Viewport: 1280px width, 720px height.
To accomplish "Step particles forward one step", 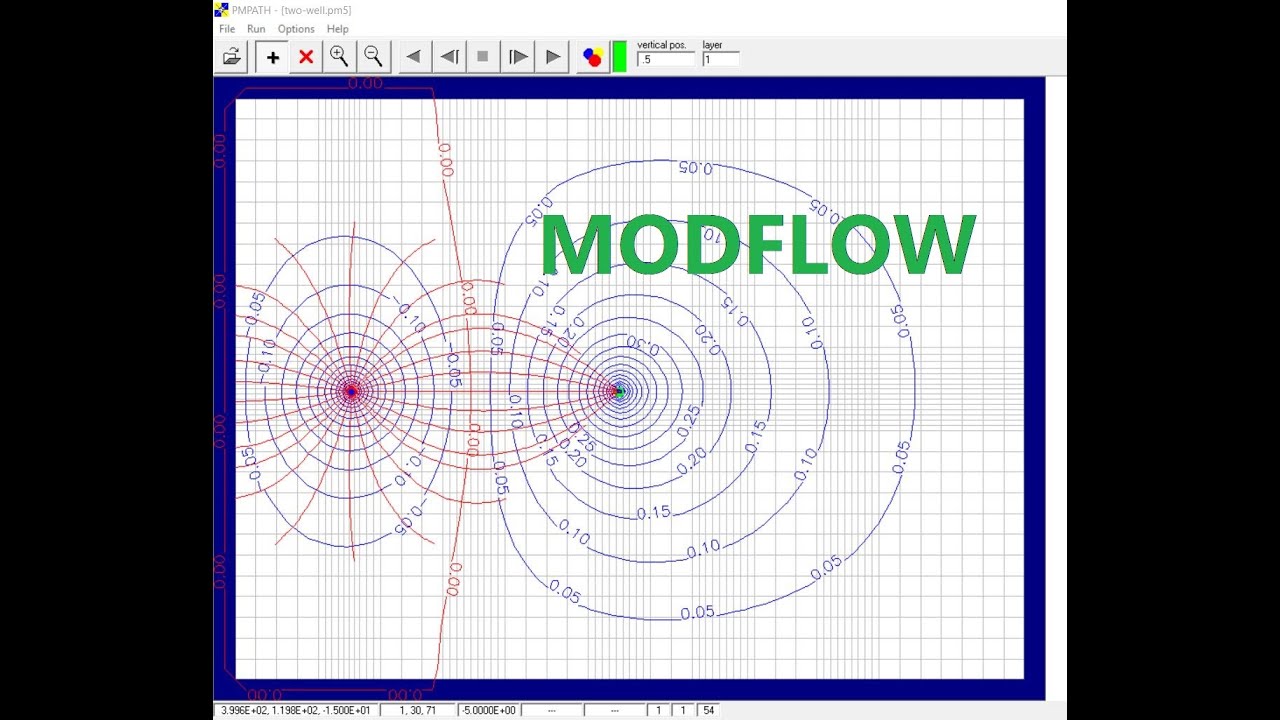I will point(517,57).
